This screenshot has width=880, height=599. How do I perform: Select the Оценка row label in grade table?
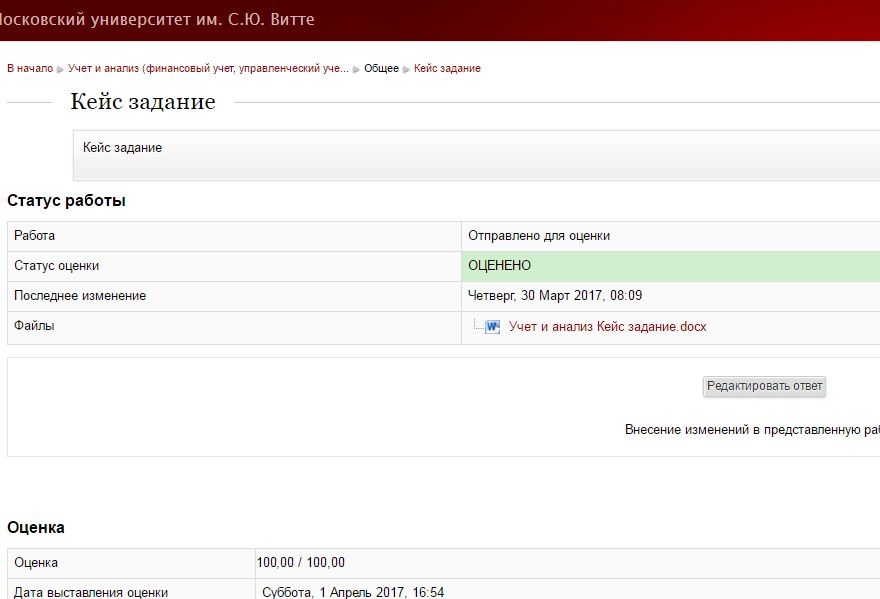(36, 563)
